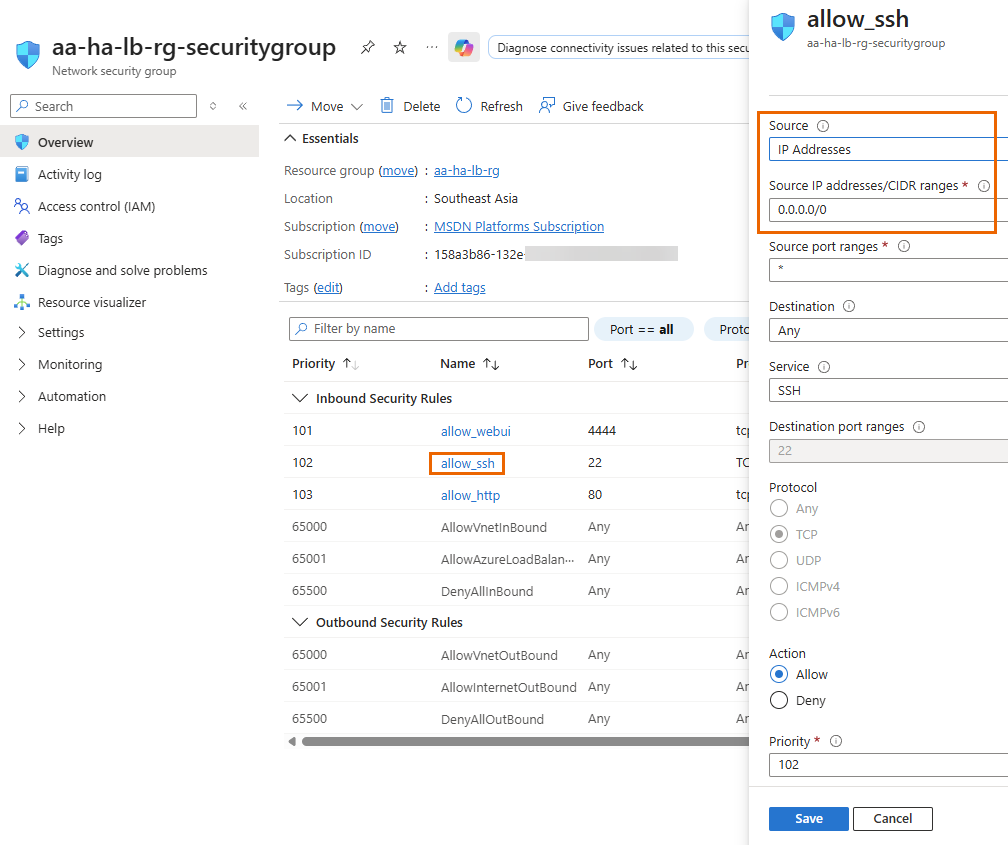Launch Copilot from the top bar
This screenshot has width=1008, height=845.
464,47
